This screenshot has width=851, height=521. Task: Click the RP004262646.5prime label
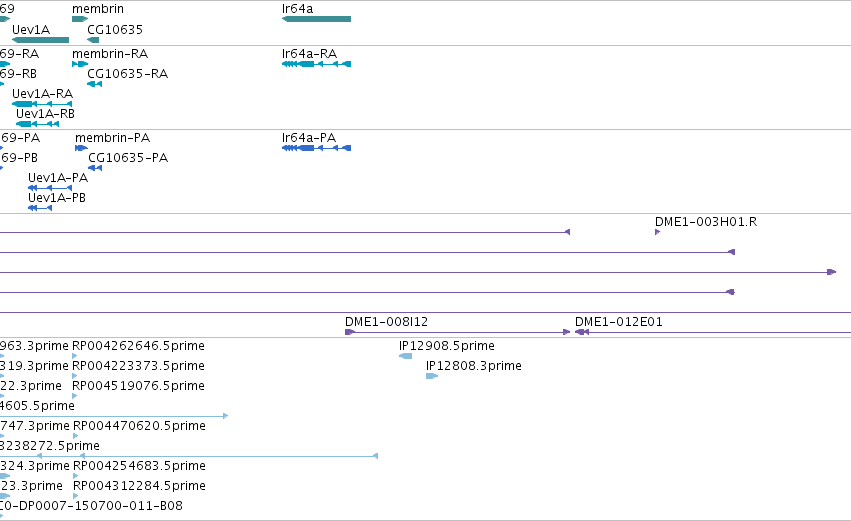(x=138, y=346)
